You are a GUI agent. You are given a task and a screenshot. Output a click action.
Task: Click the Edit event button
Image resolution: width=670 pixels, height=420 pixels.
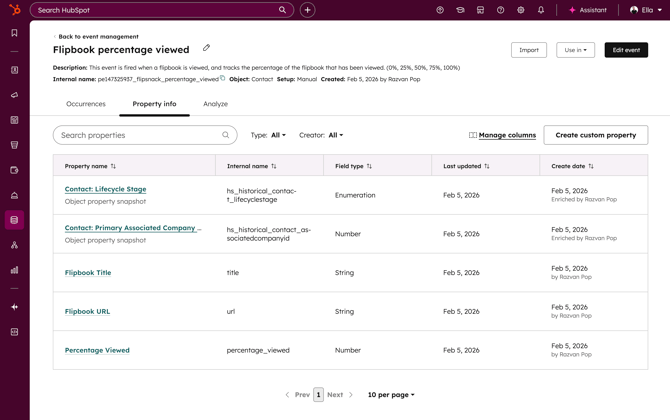626,50
